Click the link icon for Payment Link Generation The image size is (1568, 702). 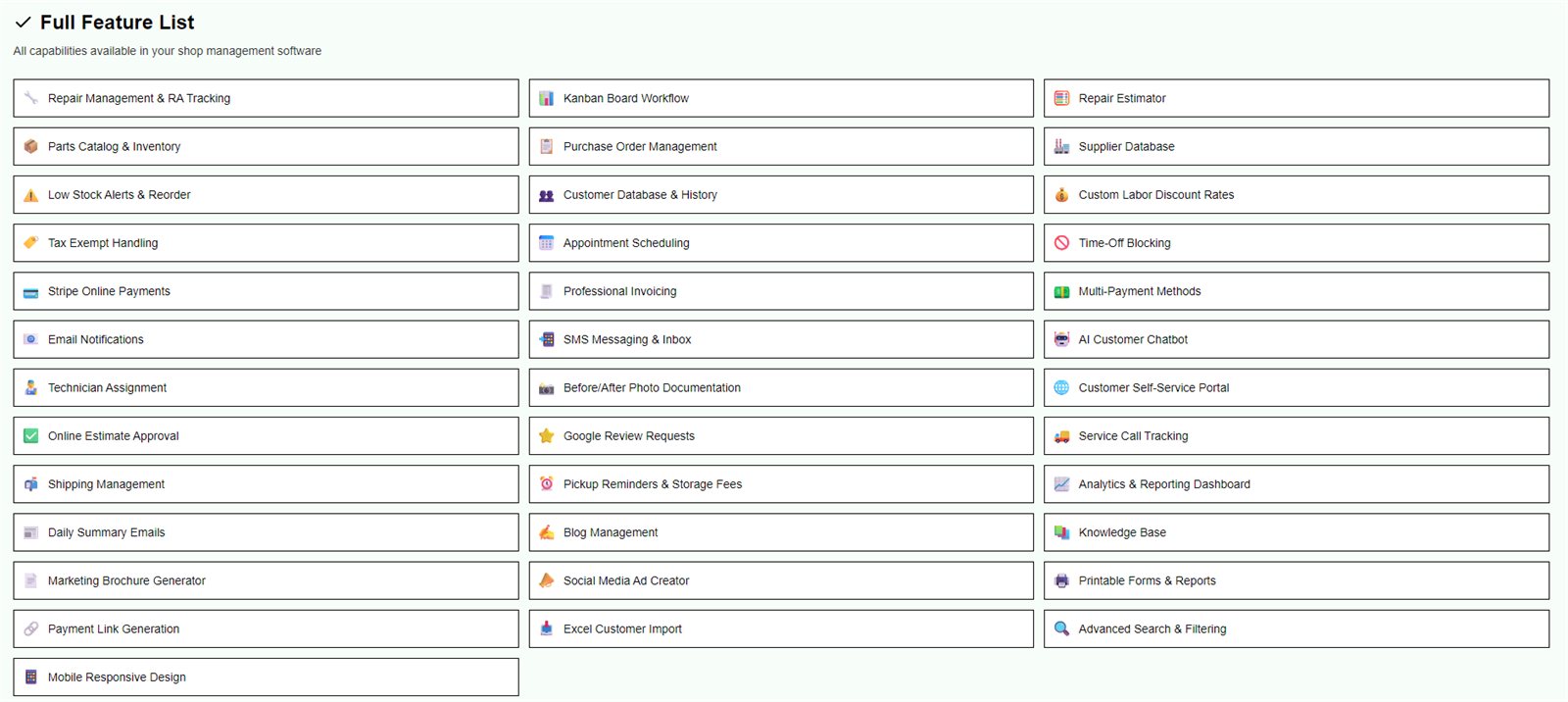tap(31, 628)
